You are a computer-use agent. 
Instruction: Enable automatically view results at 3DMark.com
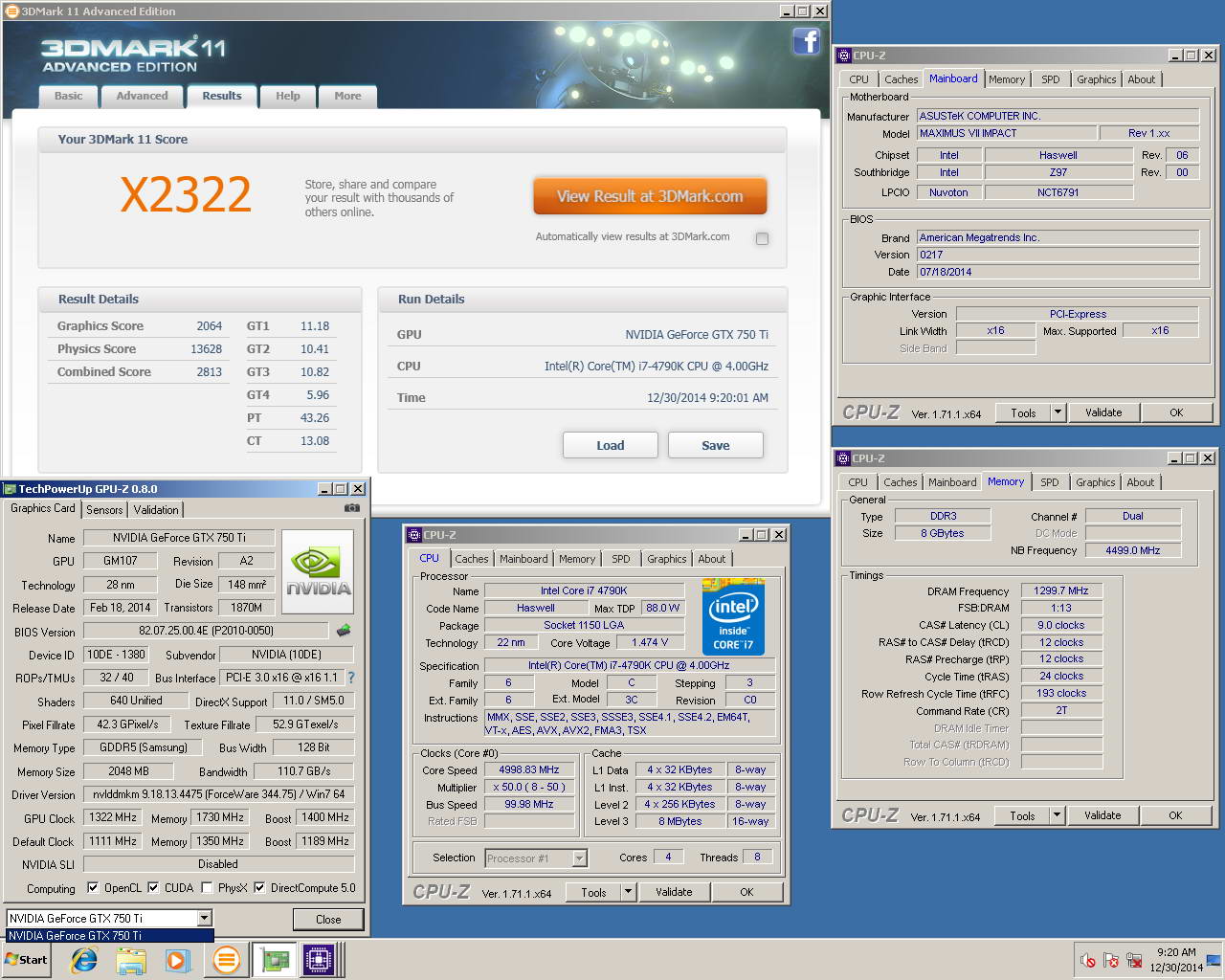pos(762,238)
